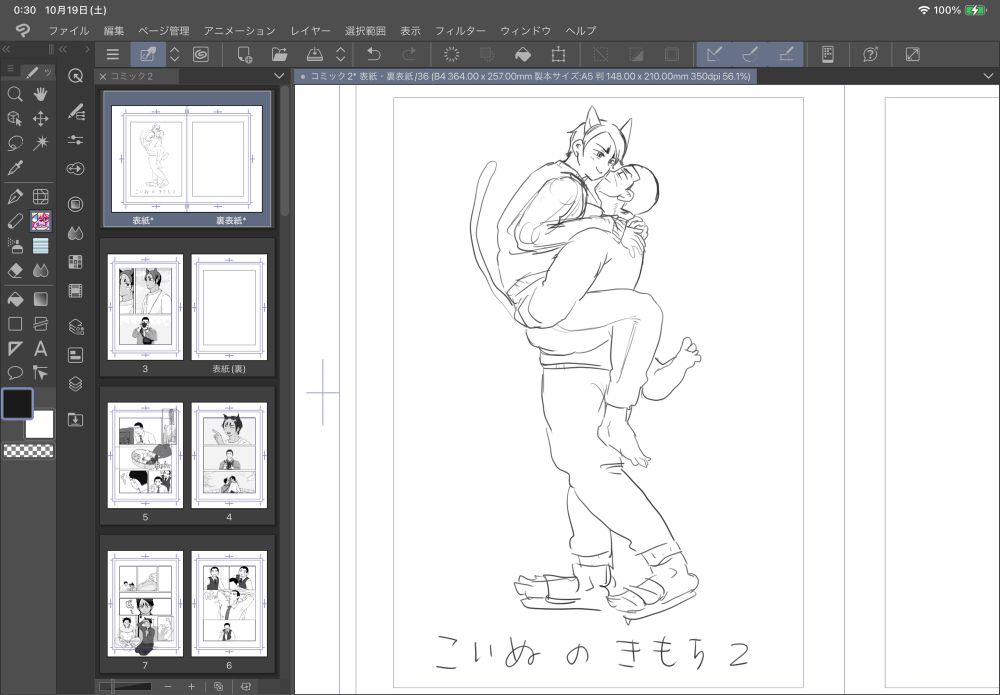Choose the Text tool

tap(41, 348)
